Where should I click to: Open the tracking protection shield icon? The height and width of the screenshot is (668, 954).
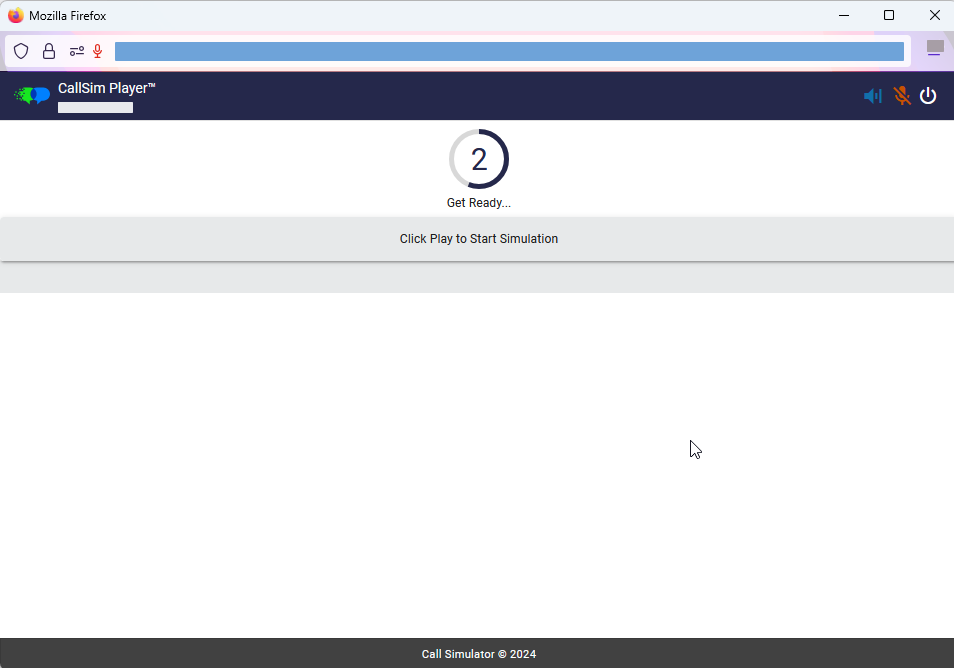(21, 51)
